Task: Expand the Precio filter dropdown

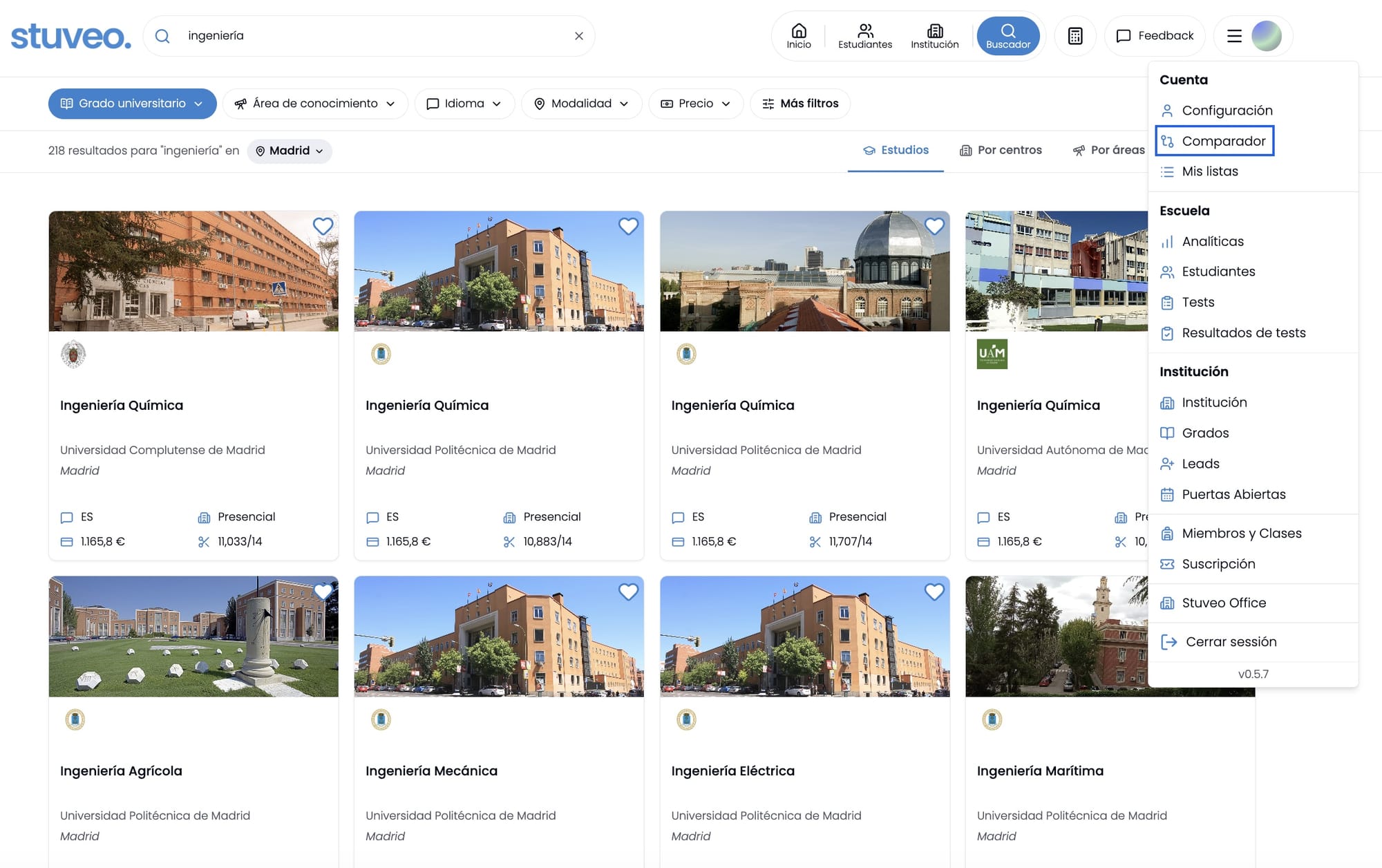Action: tap(696, 104)
